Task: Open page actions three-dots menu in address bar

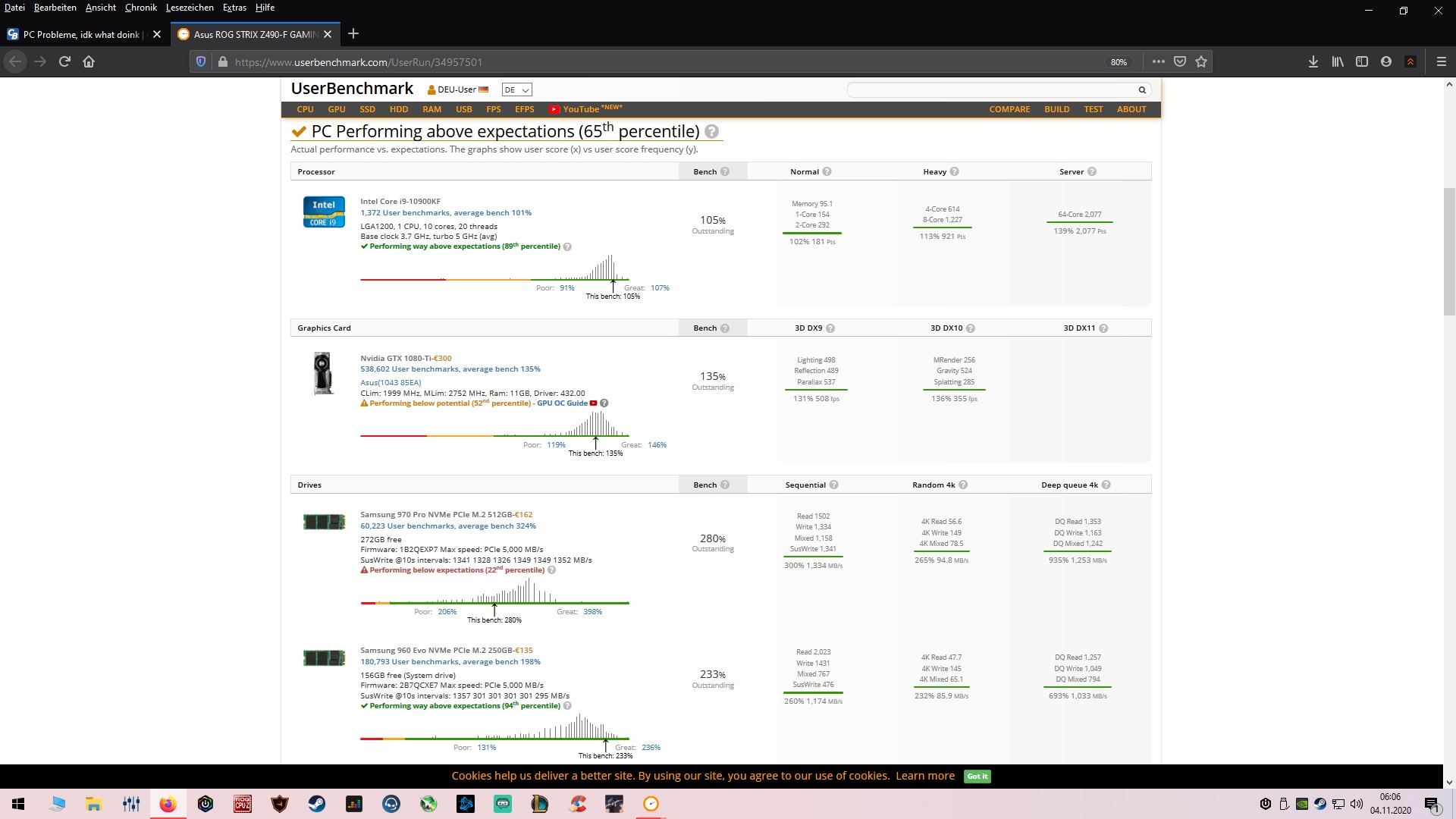Action: click(x=1158, y=61)
